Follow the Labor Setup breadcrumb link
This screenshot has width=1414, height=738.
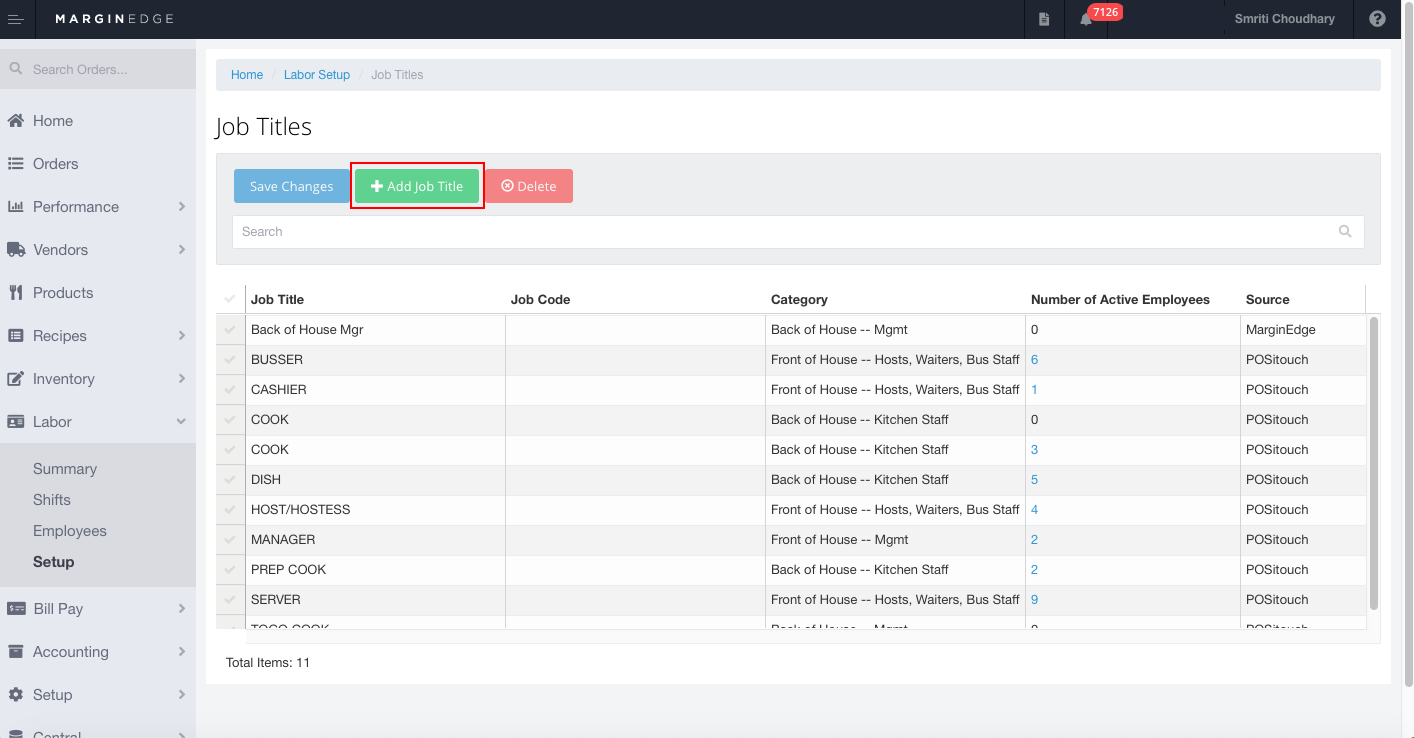[x=317, y=75]
